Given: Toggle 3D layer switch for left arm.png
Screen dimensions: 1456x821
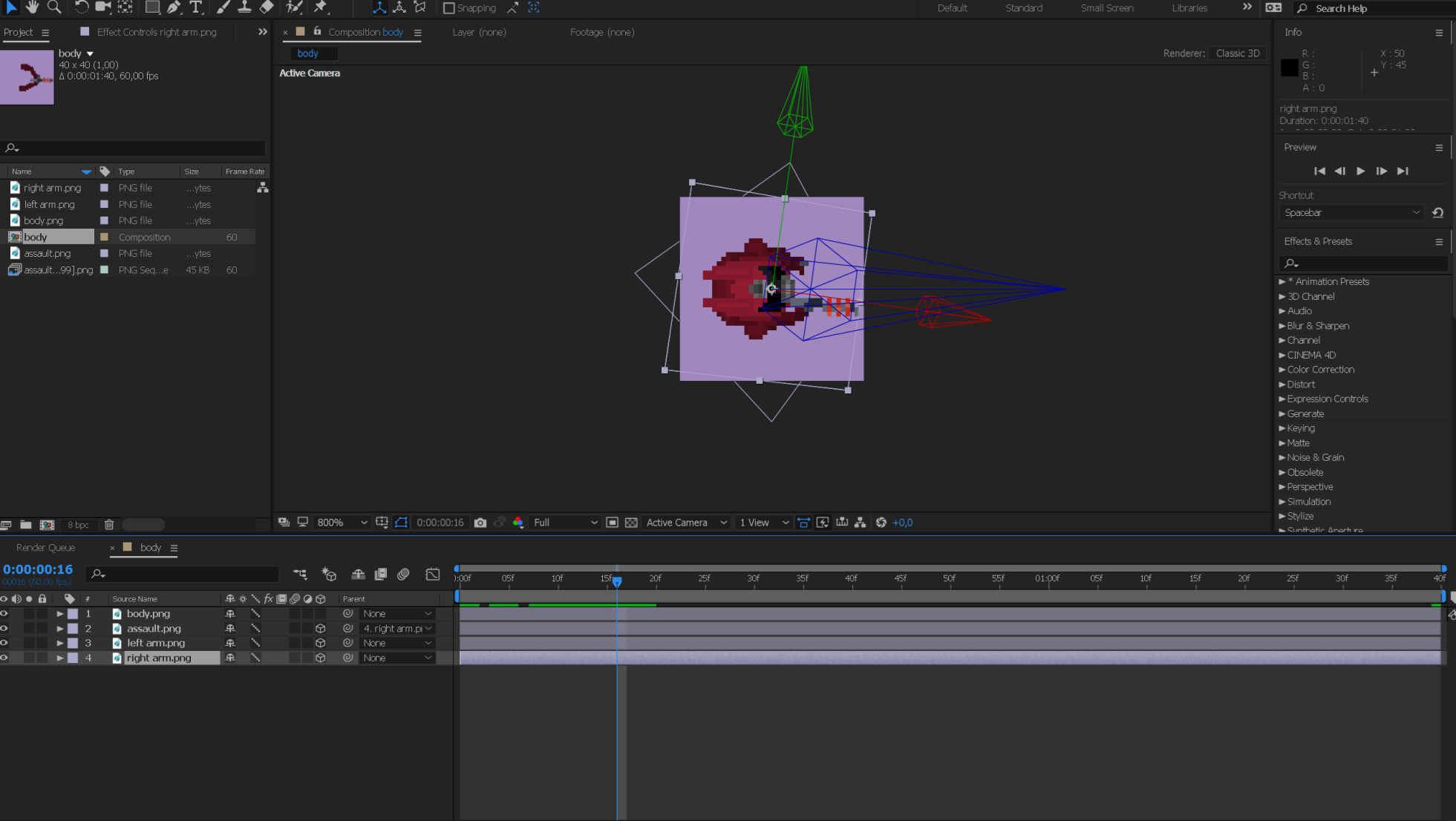Looking at the screenshot, I should (321, 644).
